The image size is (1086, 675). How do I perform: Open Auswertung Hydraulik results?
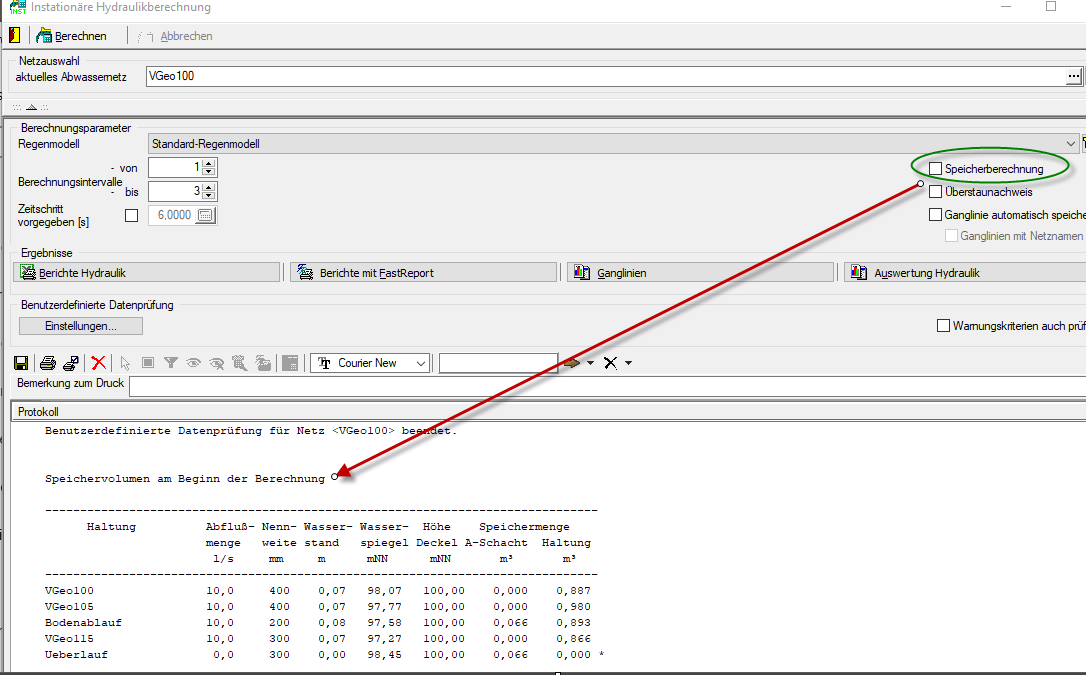[x=964, y=273]
